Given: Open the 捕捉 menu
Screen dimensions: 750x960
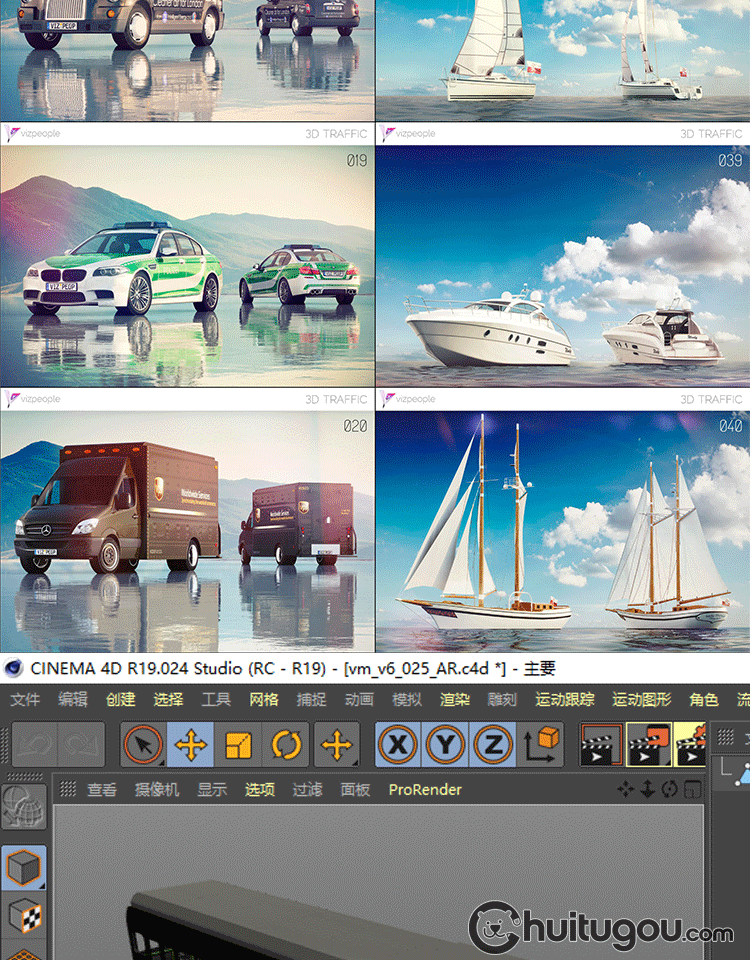Looking at the screenshot, I should (312, 699).
